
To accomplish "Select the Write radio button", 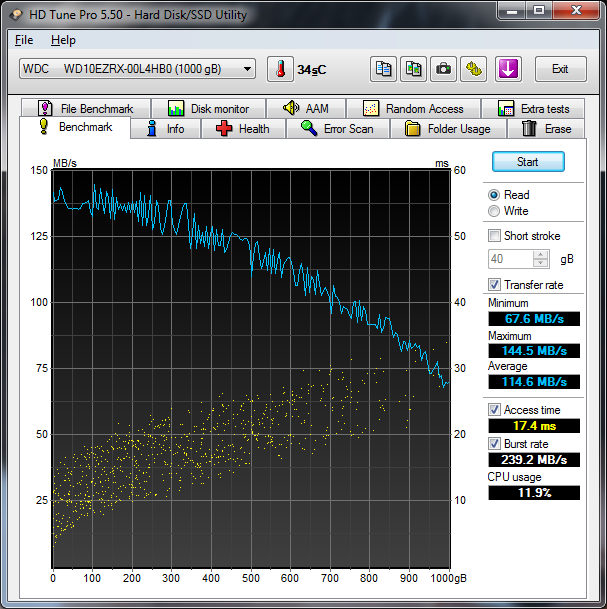I will (494, 211).
